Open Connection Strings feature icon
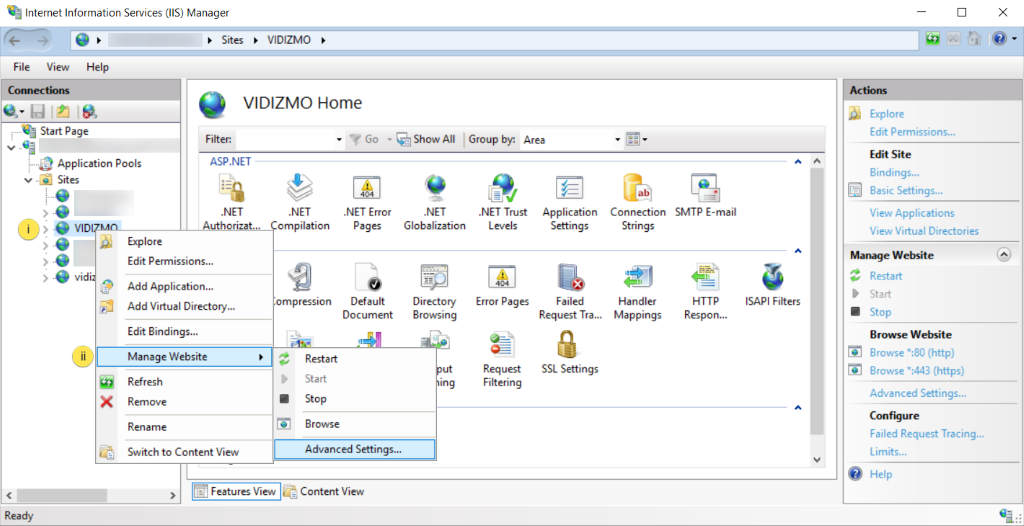 click(x=637, y=194)
